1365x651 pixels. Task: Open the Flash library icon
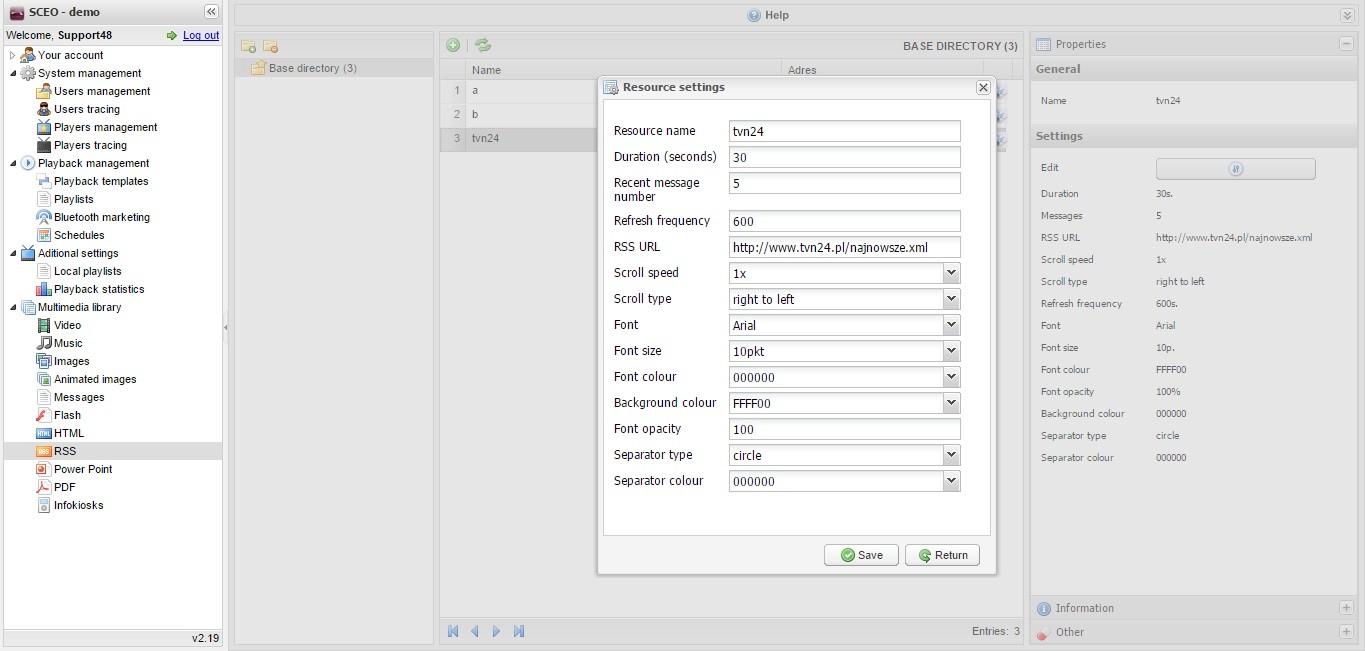click(x=44, y=415)
